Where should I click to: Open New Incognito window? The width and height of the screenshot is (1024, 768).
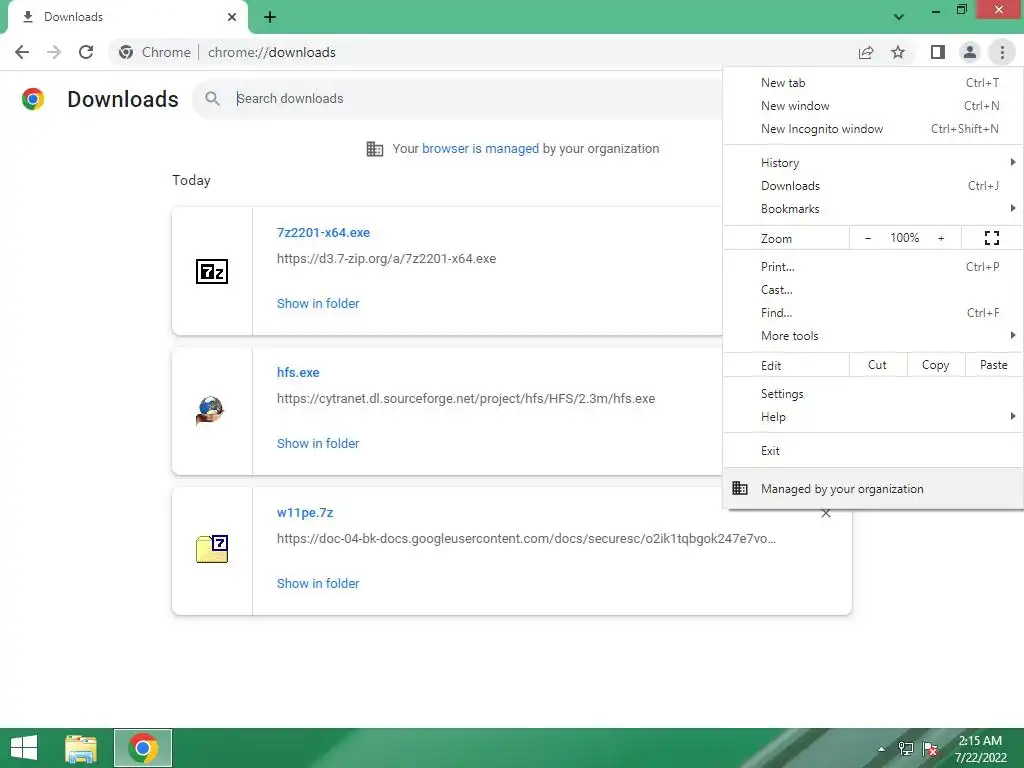(873, 129)
